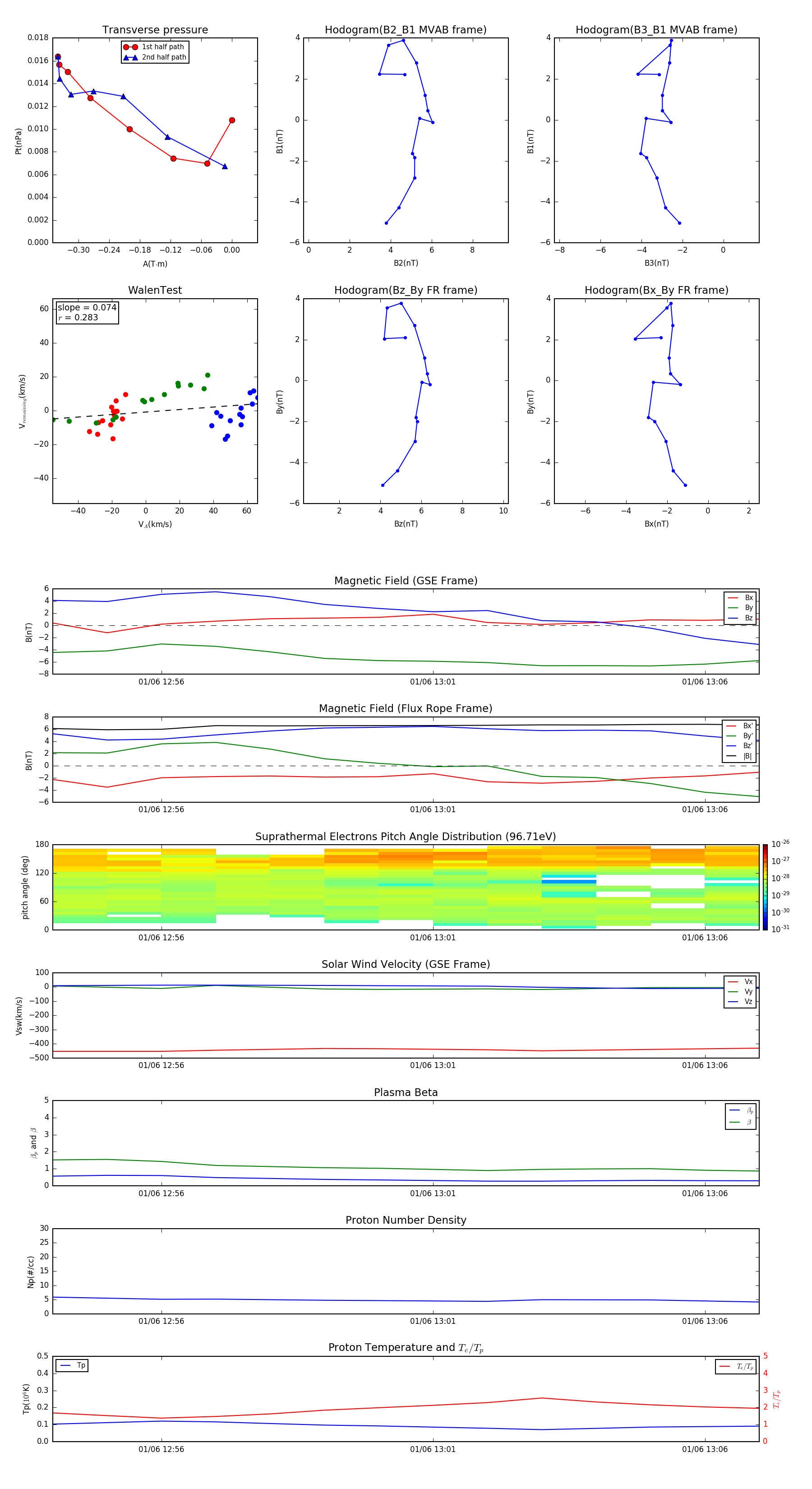812x1489 pixels.
Task: Click the '1st half path' legend entry
Action: click(154, 47)
